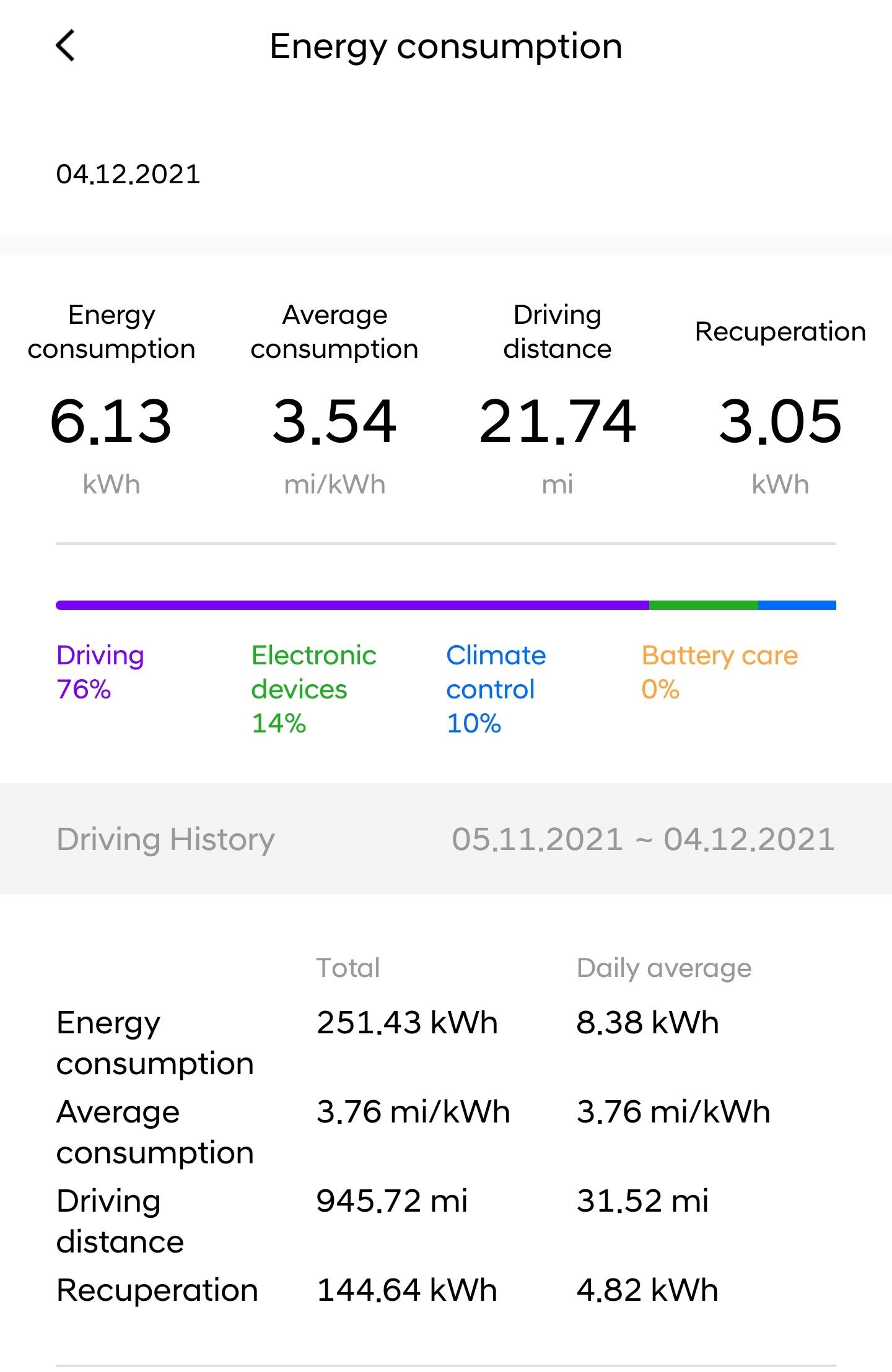Tap the back arrow icon
The height and width of the screenshot is (1372, 892).
click(x=66, y=46)
